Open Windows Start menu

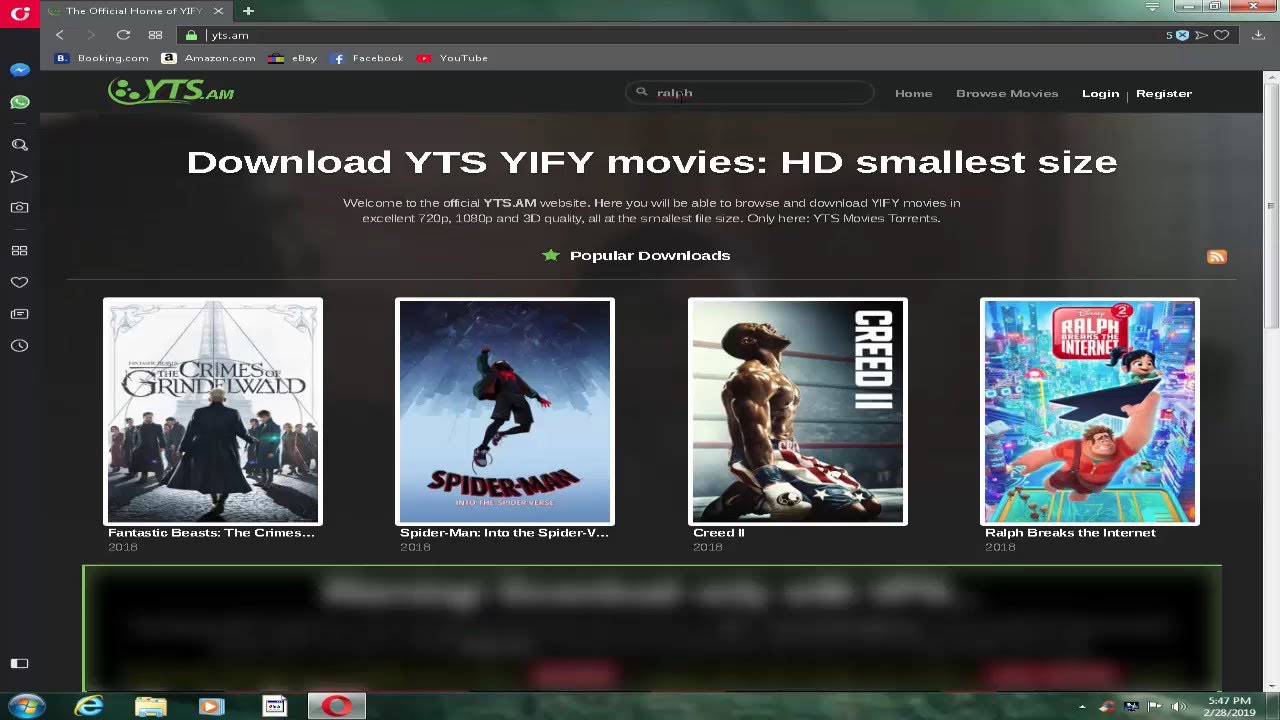tap(26, 706)
